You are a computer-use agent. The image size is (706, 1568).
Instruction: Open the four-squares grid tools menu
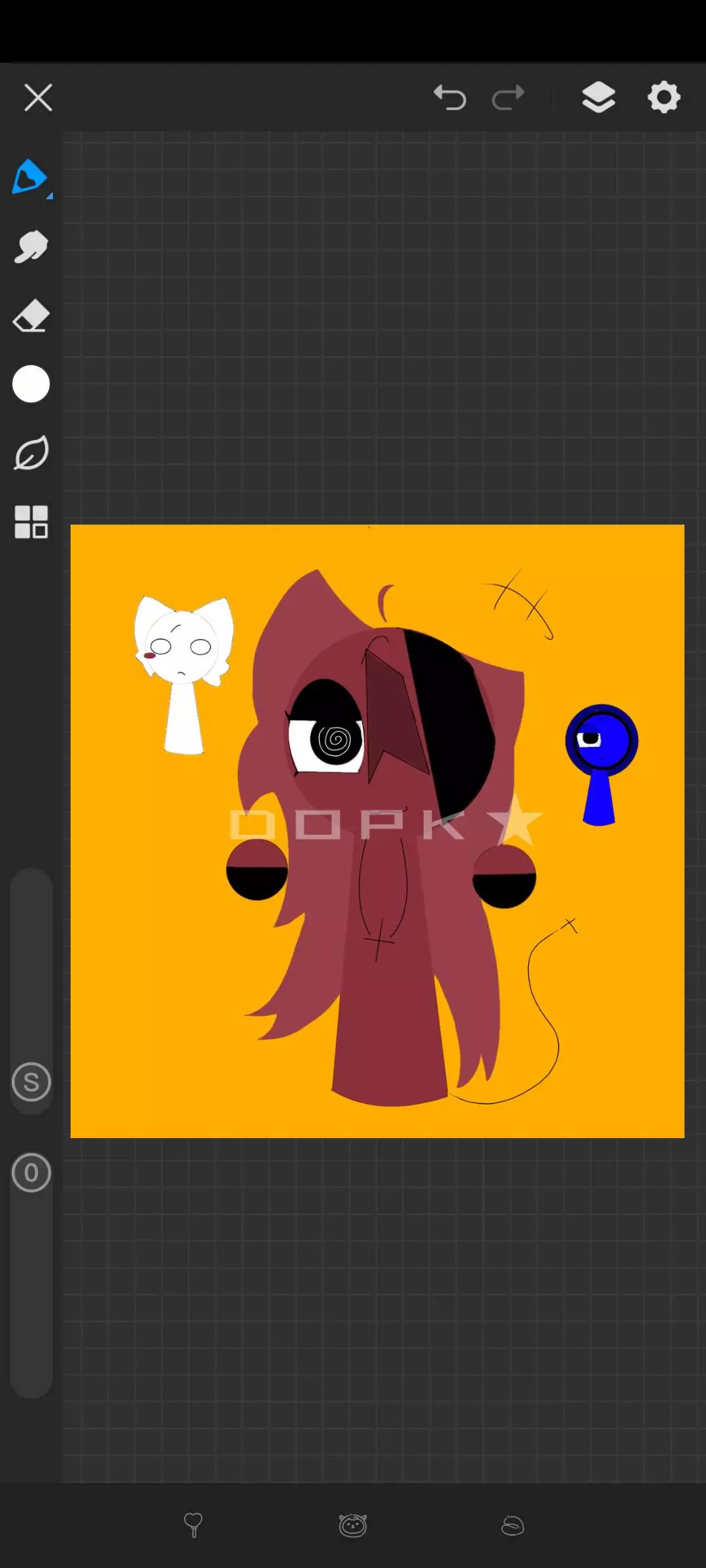(31, 522)
